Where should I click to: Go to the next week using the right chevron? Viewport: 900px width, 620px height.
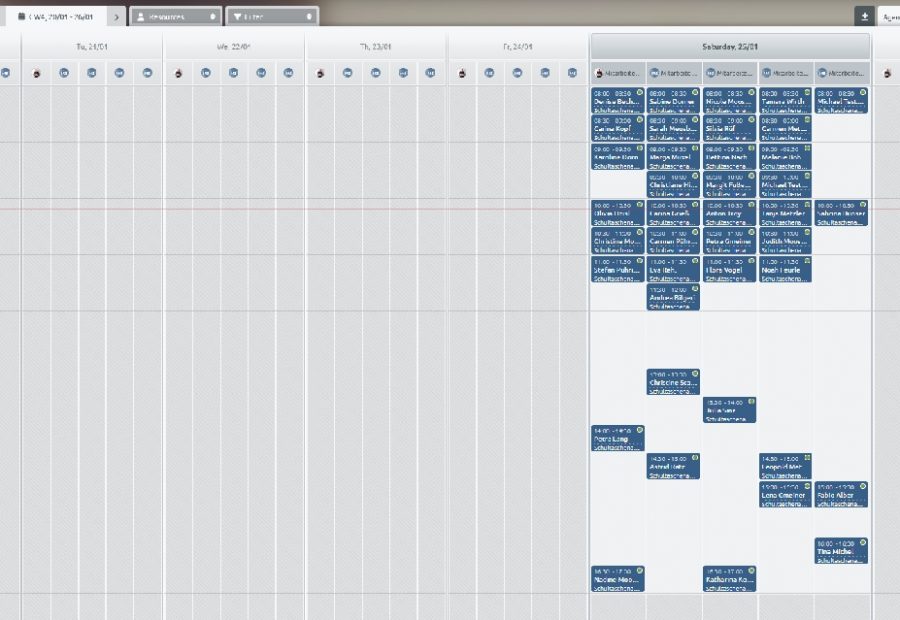pos(116,17)
